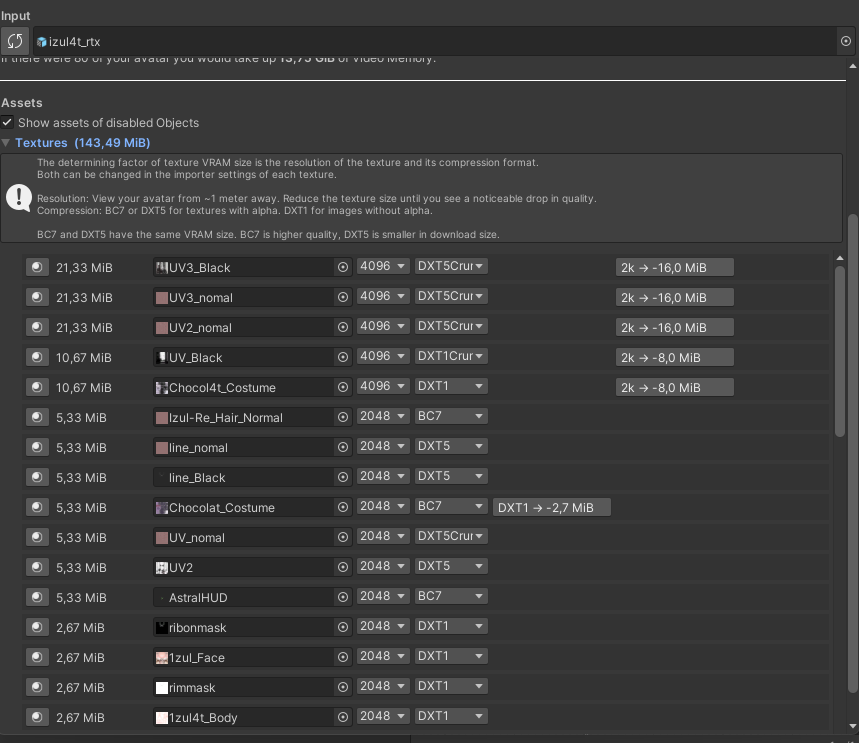
Task: Click object picker next to 1zul_Face texture
Action: (343, 657)
